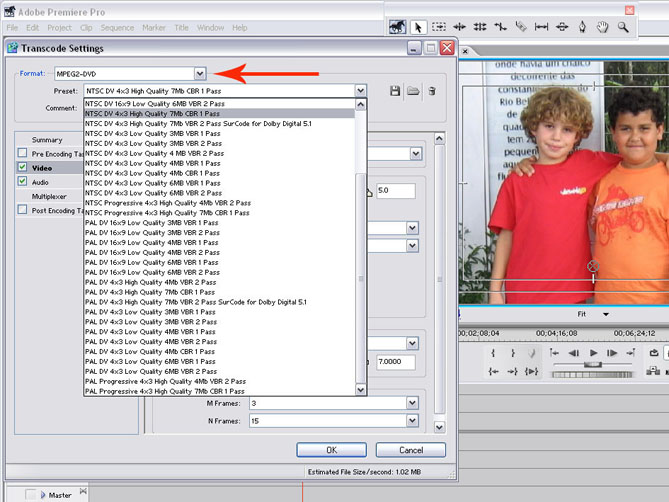This screenshot has height=502, width=669.
Task: Toggle the Audio checkbox
Action: (x=23, y=182)
